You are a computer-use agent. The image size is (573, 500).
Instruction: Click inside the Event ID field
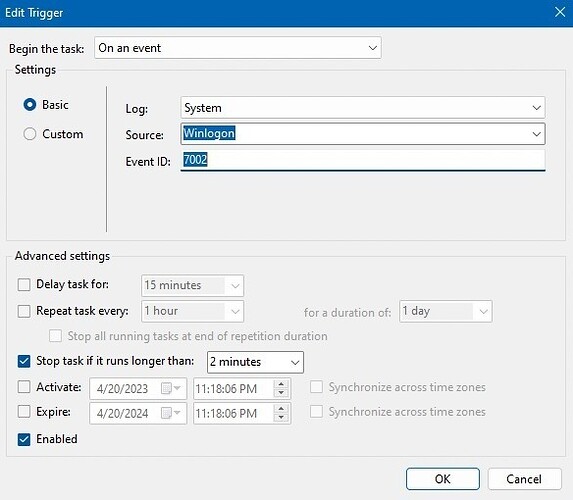(363, 160)
